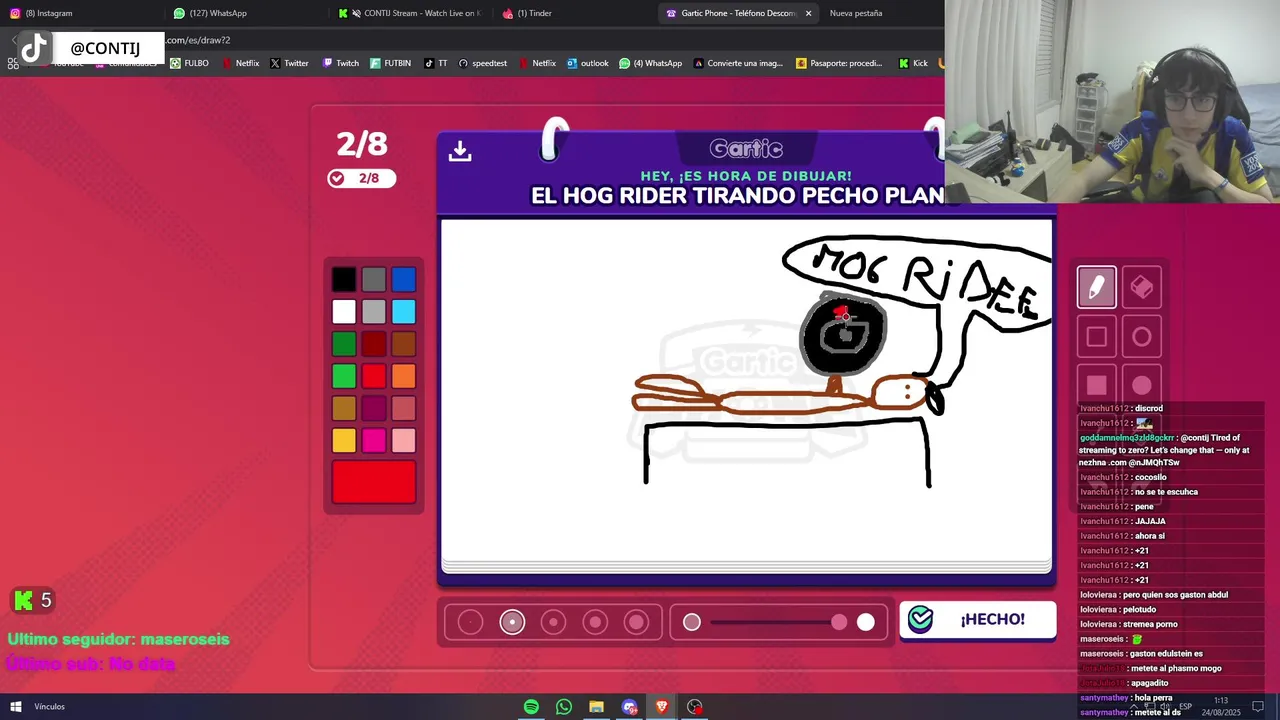Choose the second brush size
Image resolution: width=1280 pixels, height=720 pixels.
(512, 622)
